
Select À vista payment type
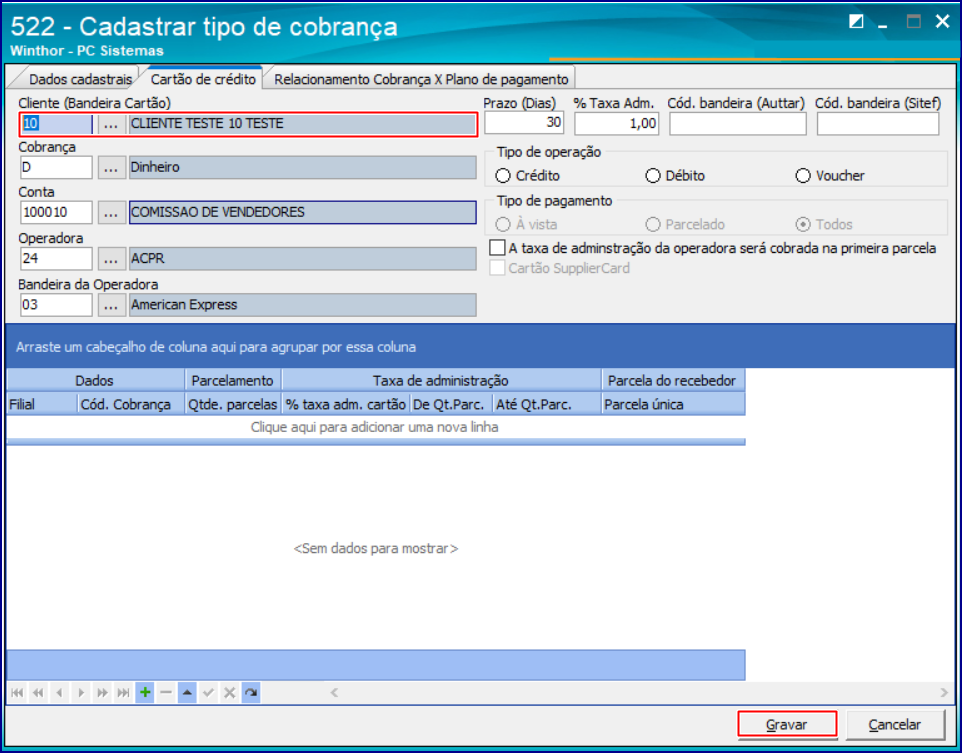[526, 225]
